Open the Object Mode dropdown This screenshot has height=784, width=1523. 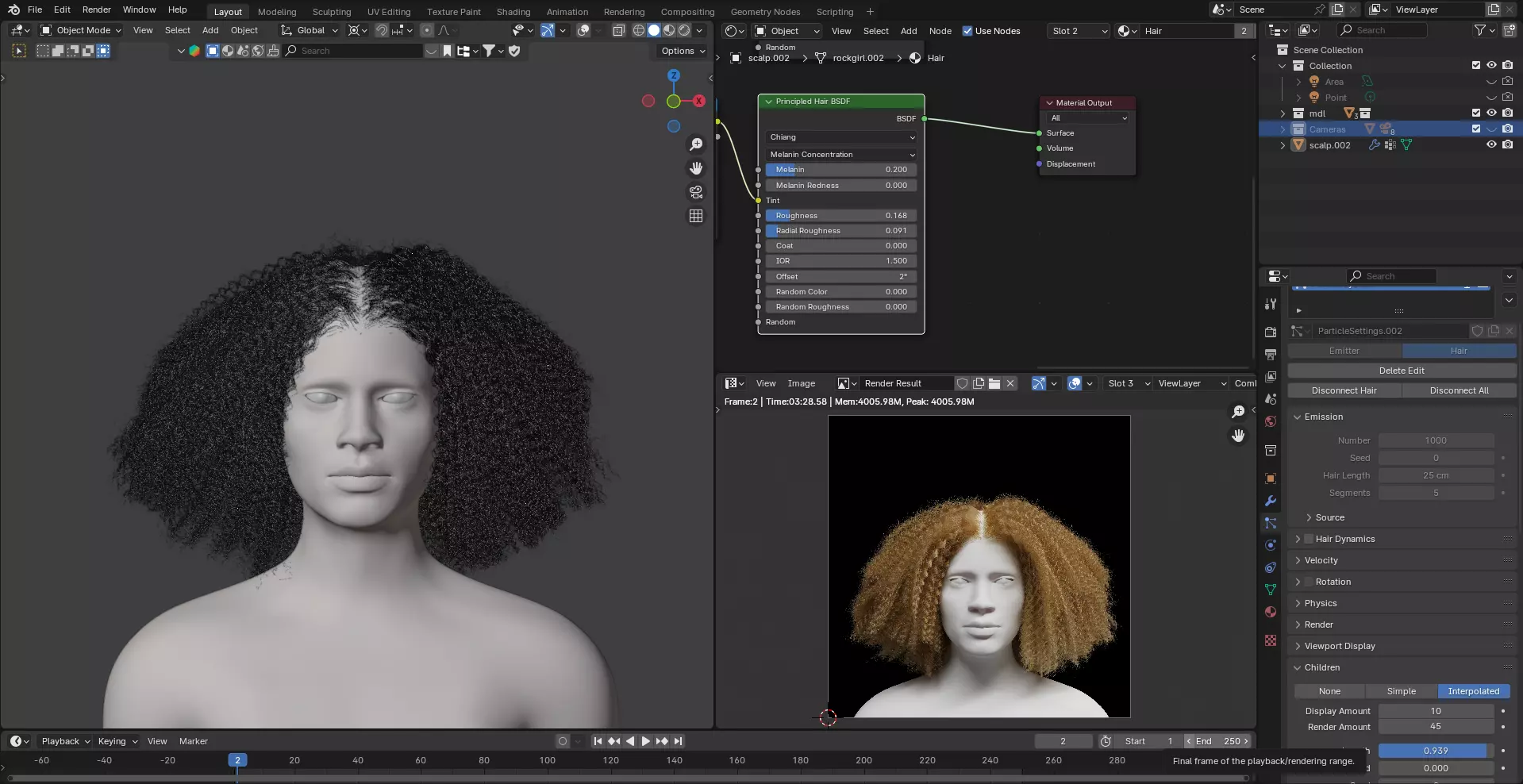point(81,30)
